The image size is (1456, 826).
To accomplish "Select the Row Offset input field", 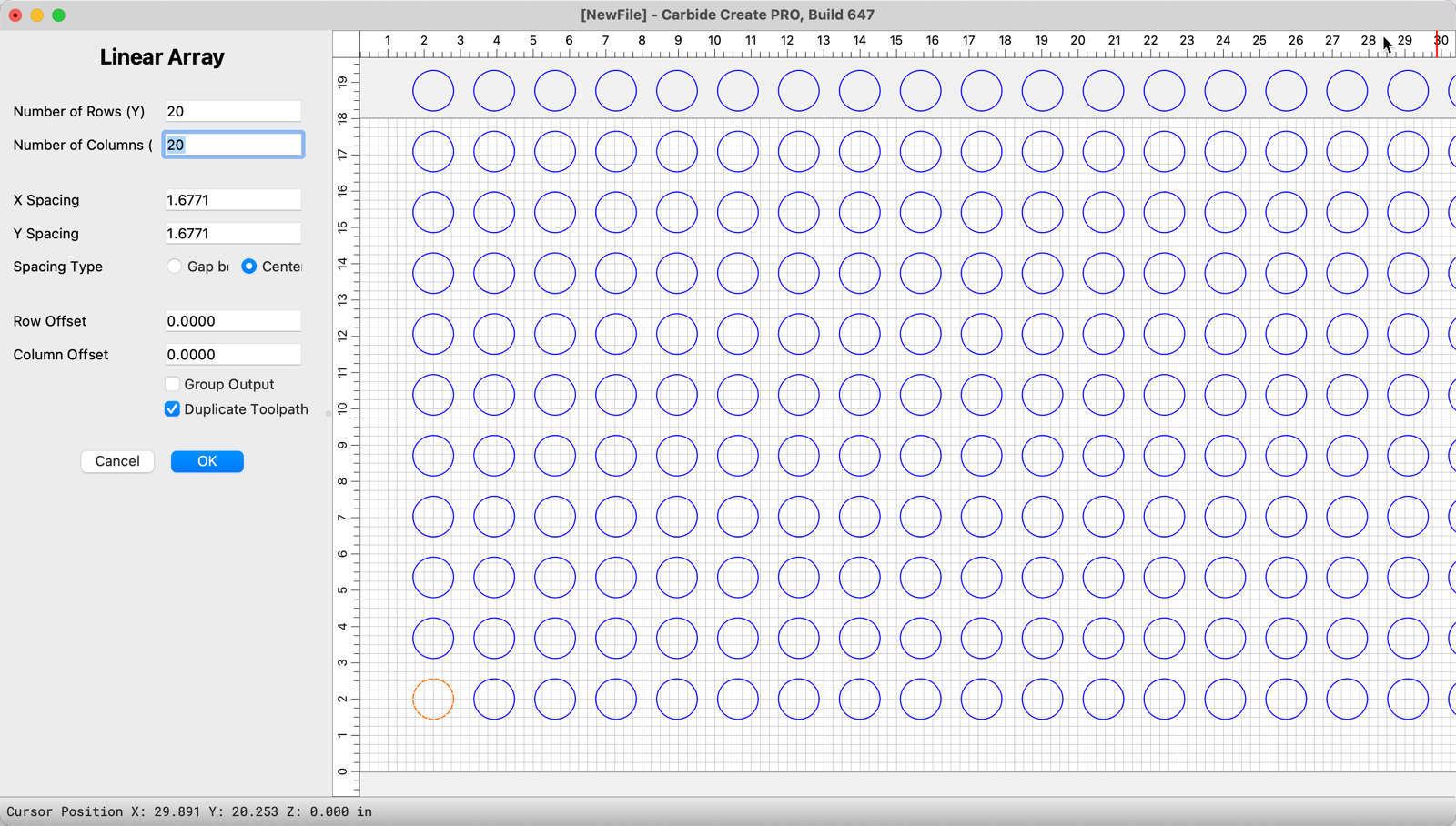I will [x=232, y=320].
